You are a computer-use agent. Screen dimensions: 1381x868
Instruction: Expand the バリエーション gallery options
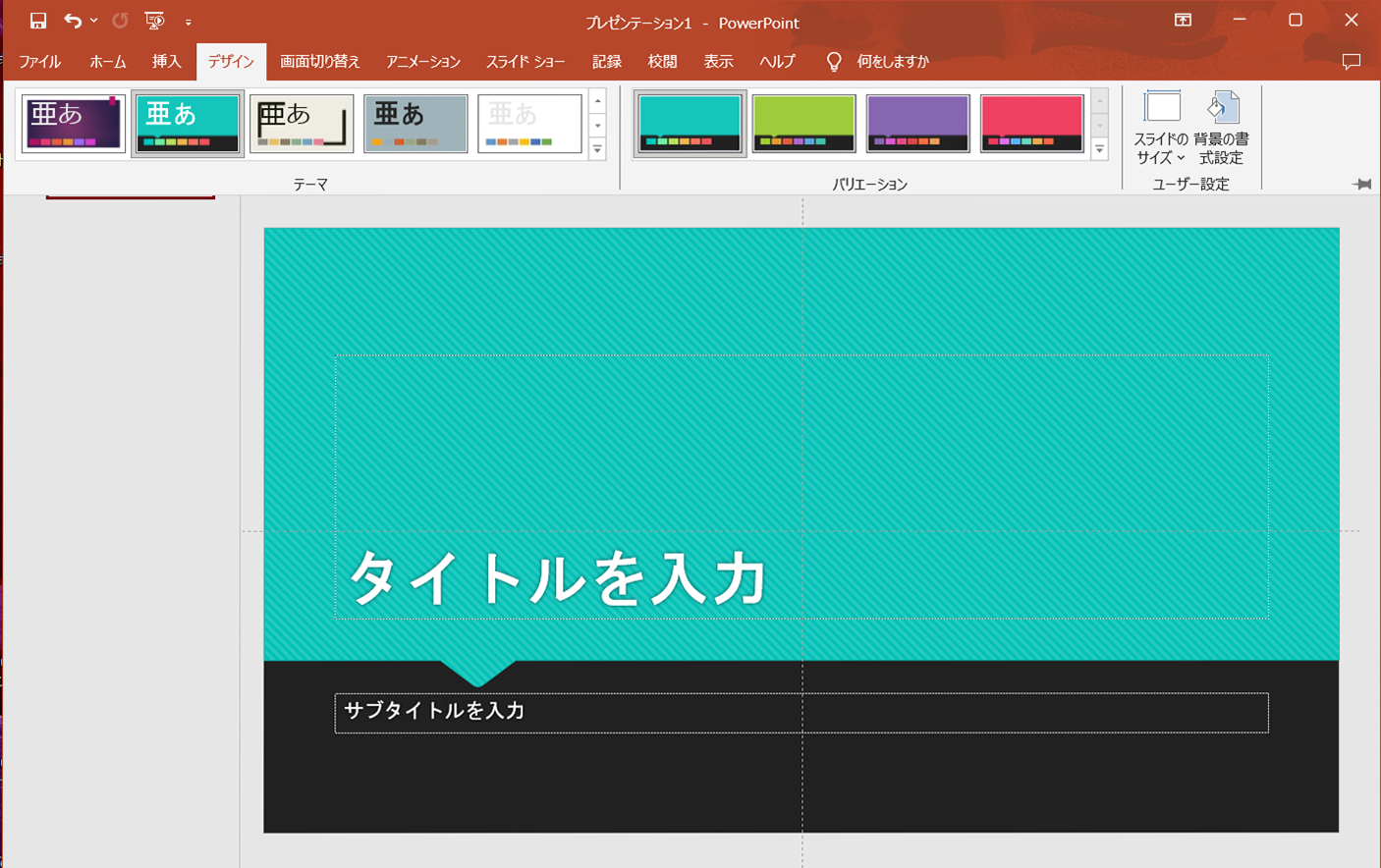click(1099, 149)
